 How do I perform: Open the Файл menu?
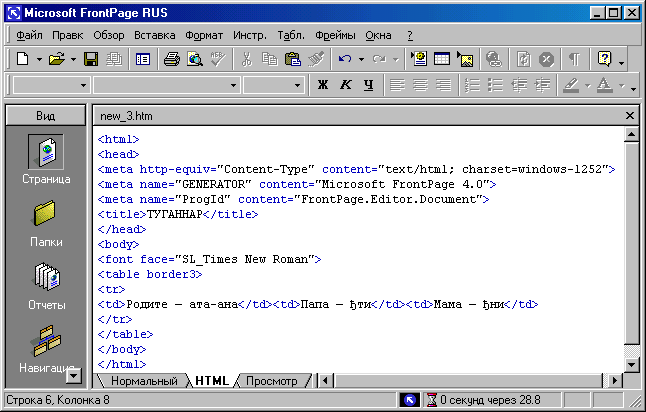tap(29, 36)
